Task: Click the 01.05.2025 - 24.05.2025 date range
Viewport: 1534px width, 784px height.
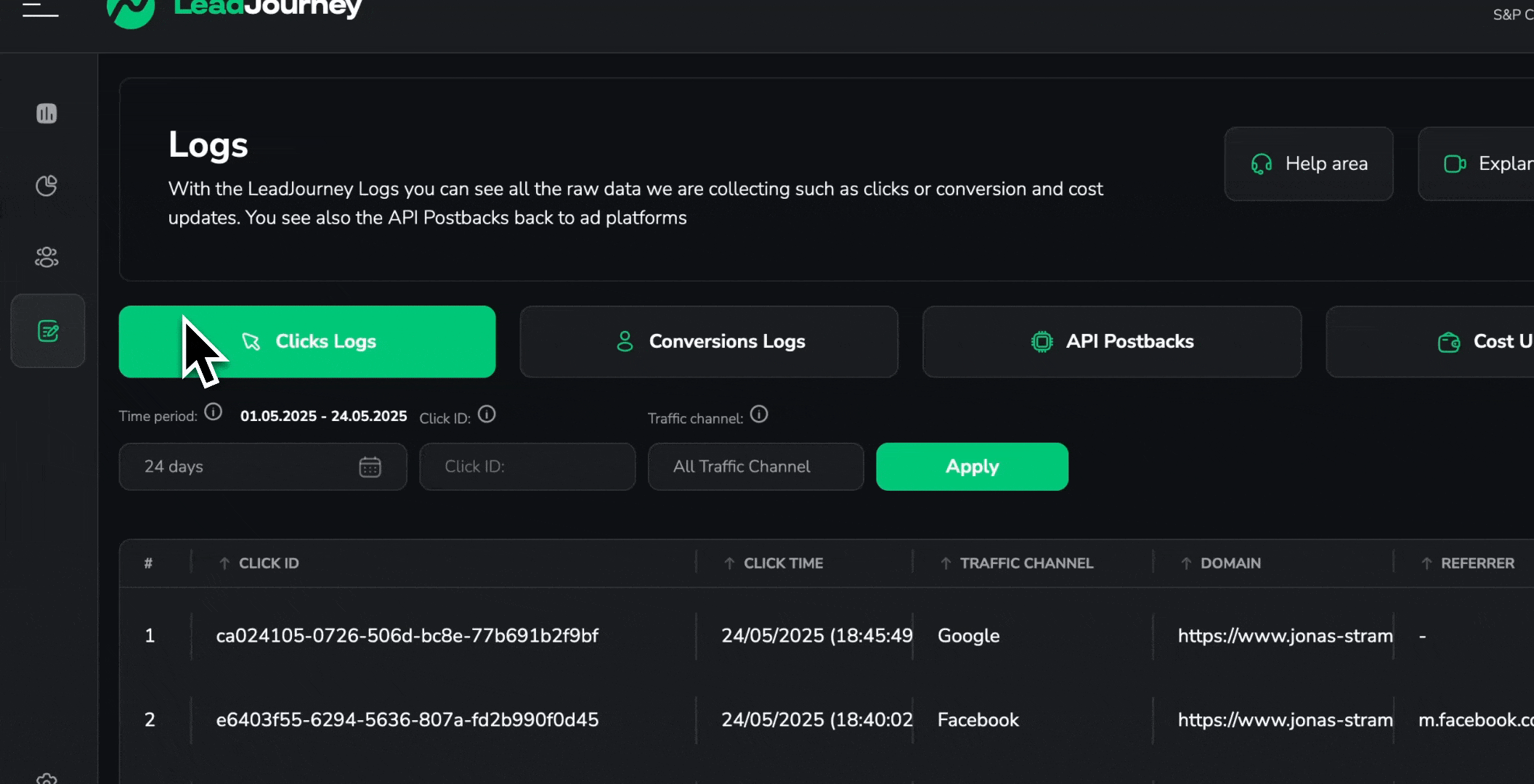Action: click(x=324, y=416)
